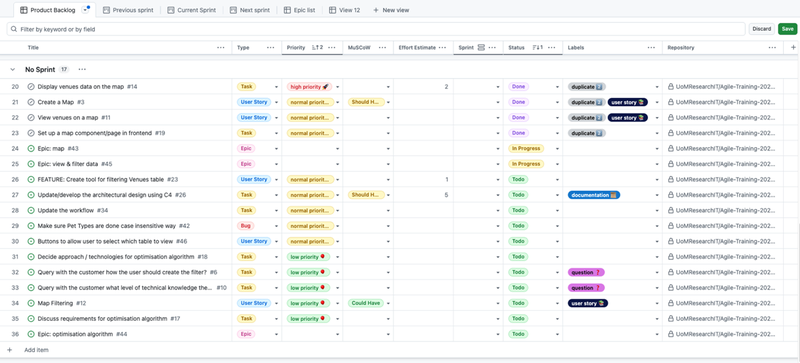Click the sort indicator in Priority header

click(317, 47)
